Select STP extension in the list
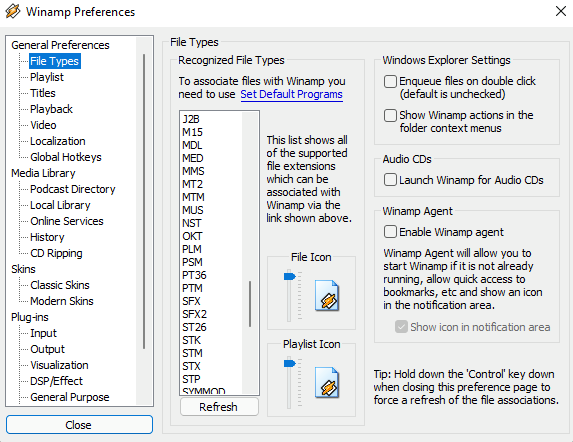 (191, 379)
